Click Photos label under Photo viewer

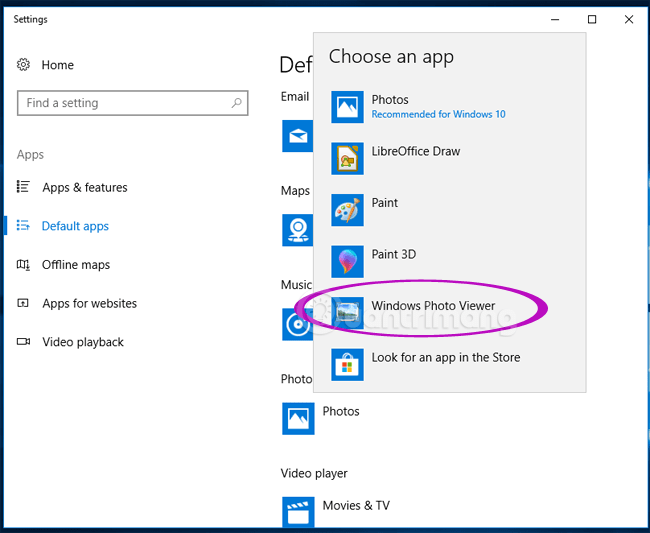click(x=341, y=411)
